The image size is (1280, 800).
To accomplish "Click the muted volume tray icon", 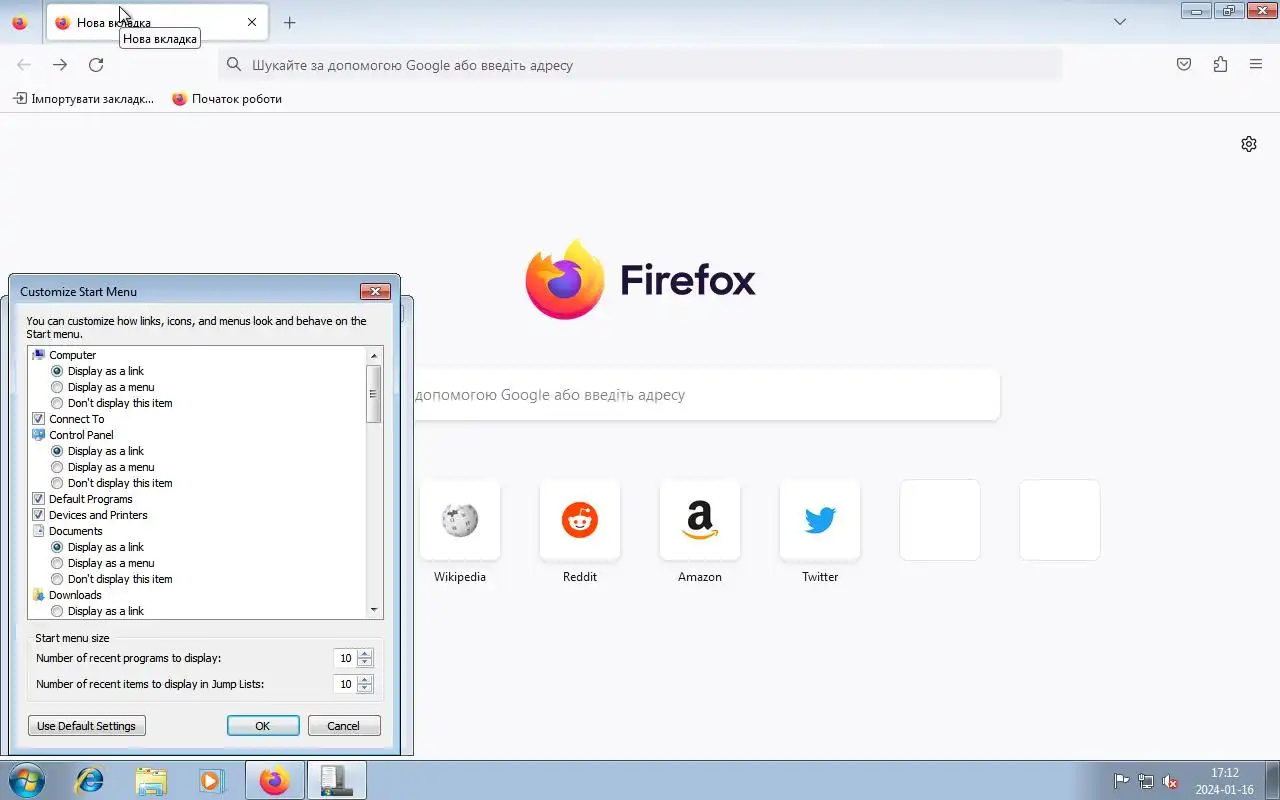I will [1170, 782].
